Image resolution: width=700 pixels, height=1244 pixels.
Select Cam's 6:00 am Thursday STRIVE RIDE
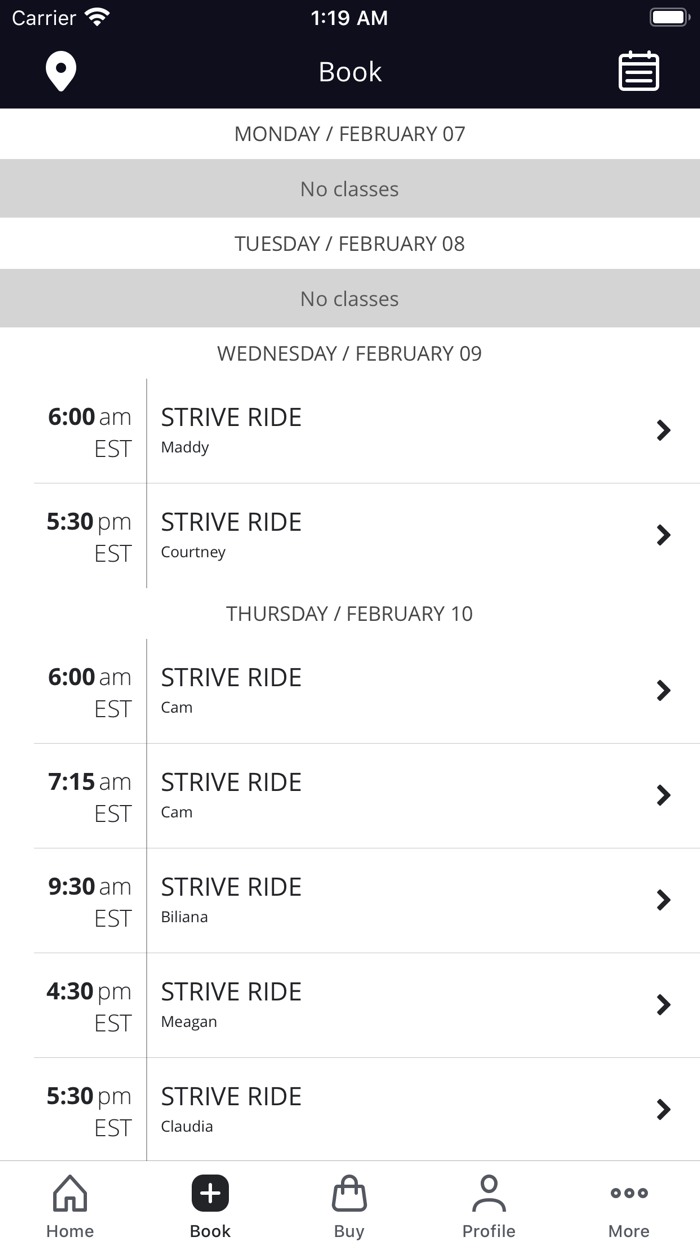click(663, 690)
